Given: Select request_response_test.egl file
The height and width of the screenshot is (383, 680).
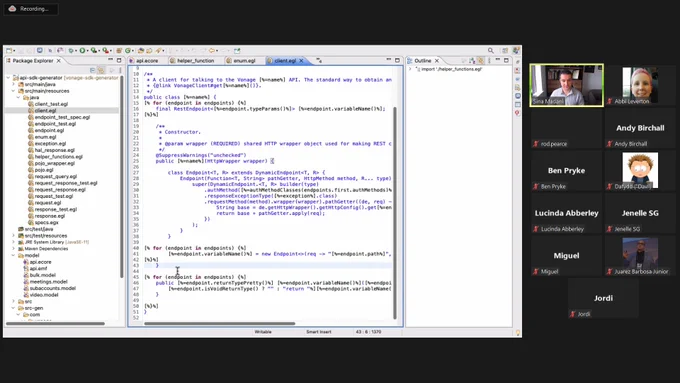Looking at the screenshot, I should 66,183.
